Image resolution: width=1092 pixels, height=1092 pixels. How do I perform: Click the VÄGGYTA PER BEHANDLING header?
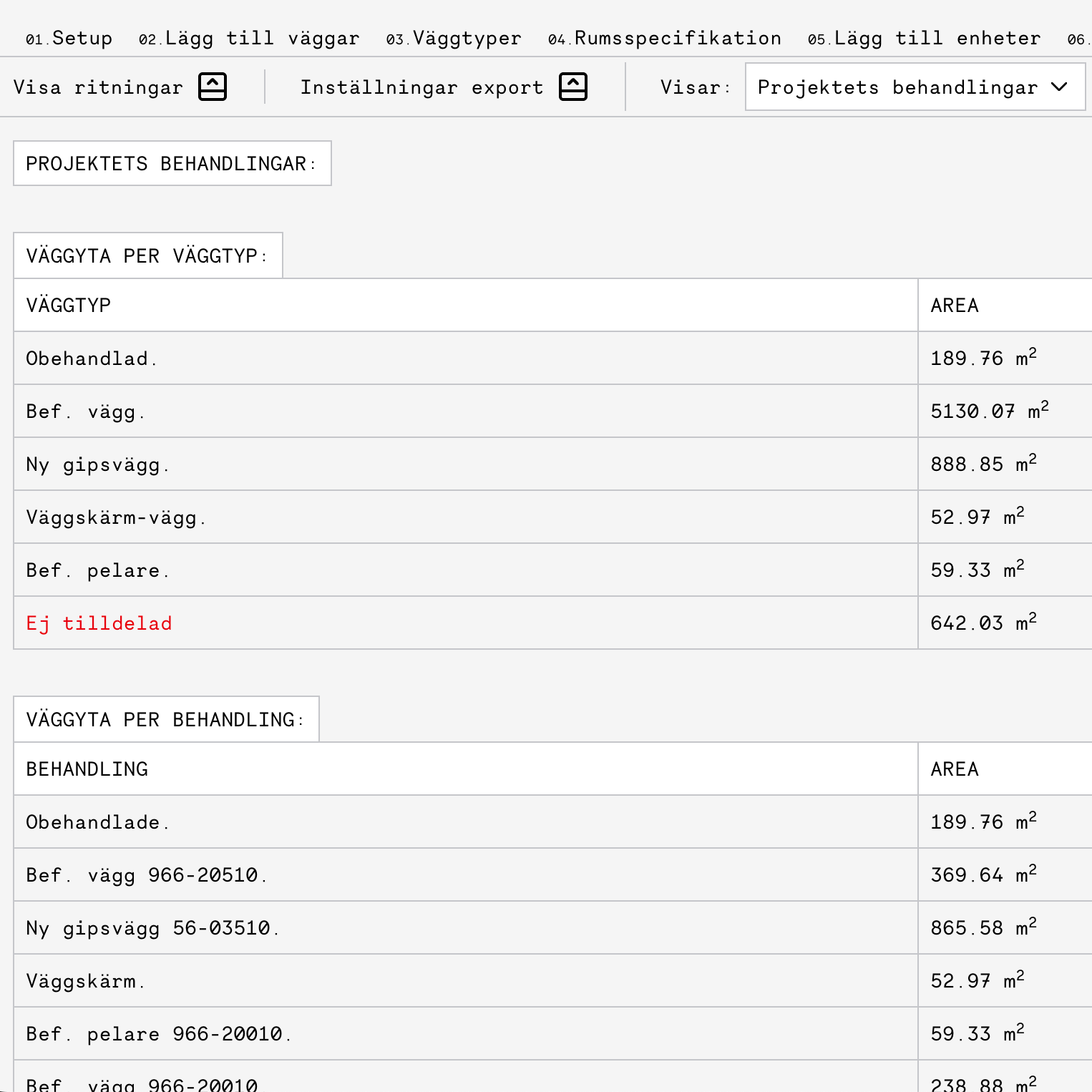[165, 719]
